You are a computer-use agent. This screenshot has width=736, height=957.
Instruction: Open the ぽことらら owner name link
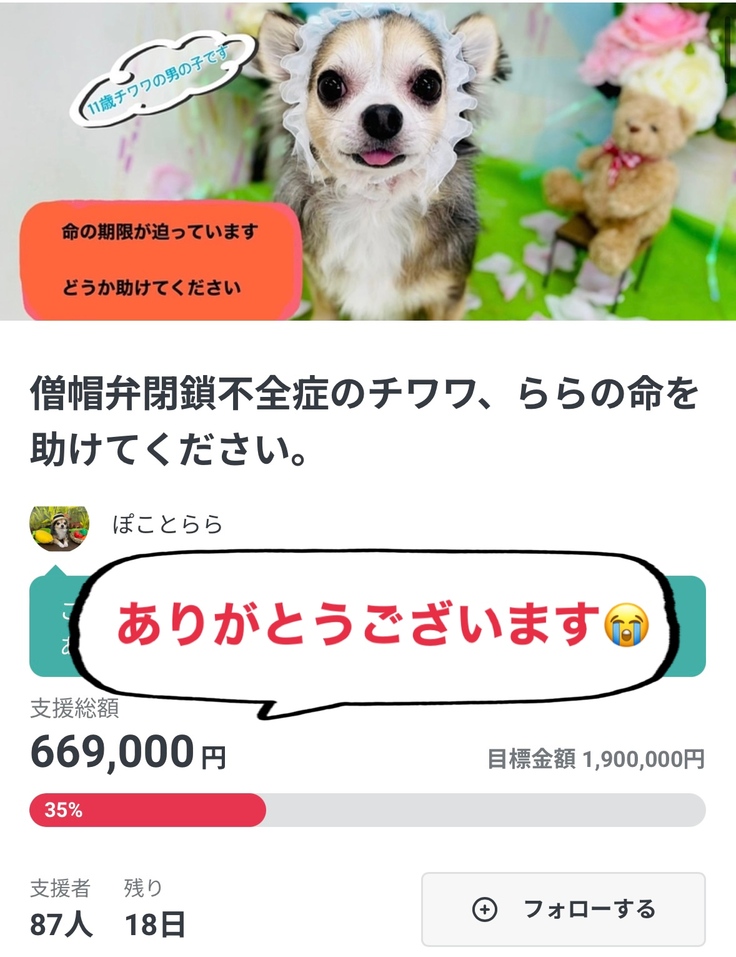pyautogui.click(x=168, y=525)
